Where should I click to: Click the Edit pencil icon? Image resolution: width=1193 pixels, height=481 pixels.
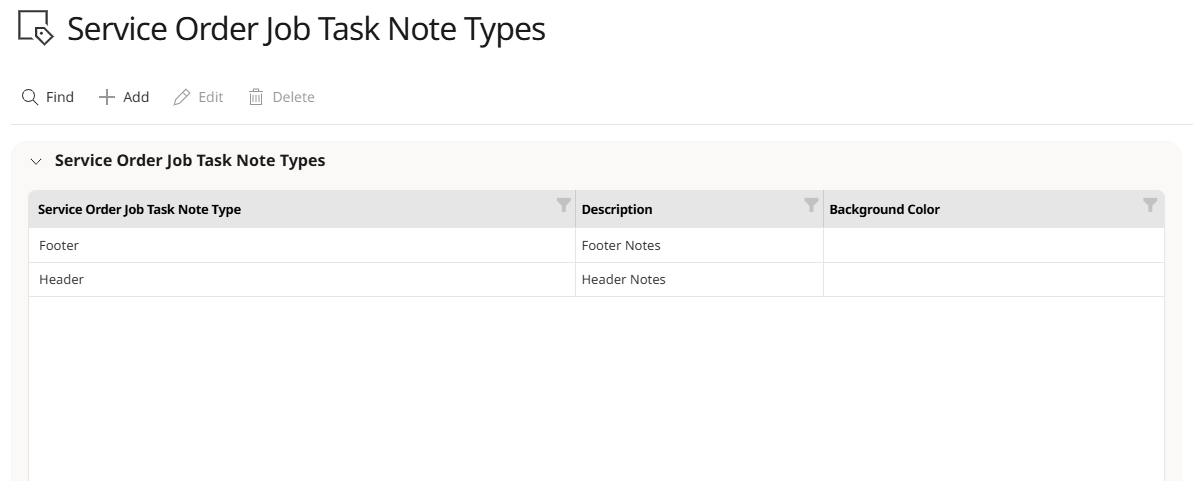[x=181, y=97]
